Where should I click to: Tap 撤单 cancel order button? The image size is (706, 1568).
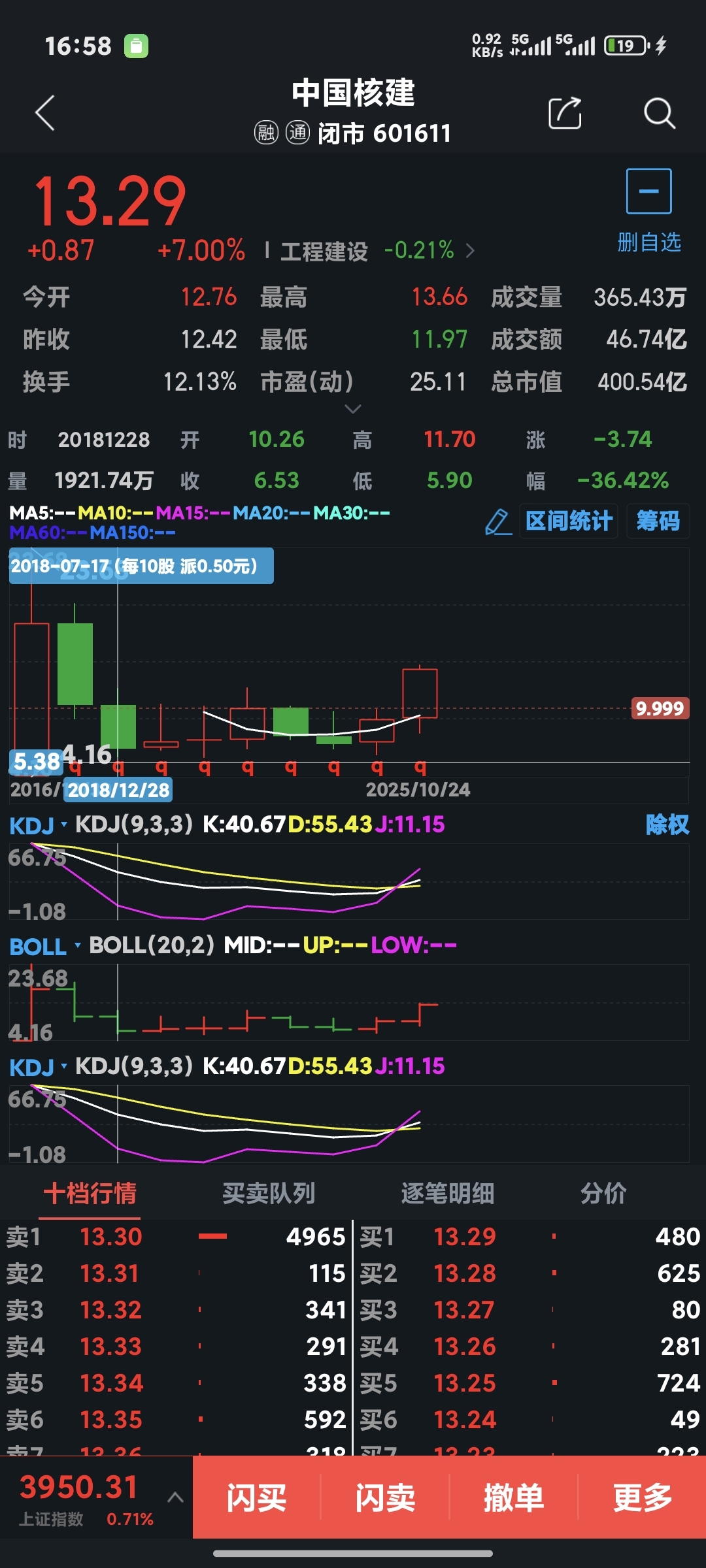[x=514, y=1497]
